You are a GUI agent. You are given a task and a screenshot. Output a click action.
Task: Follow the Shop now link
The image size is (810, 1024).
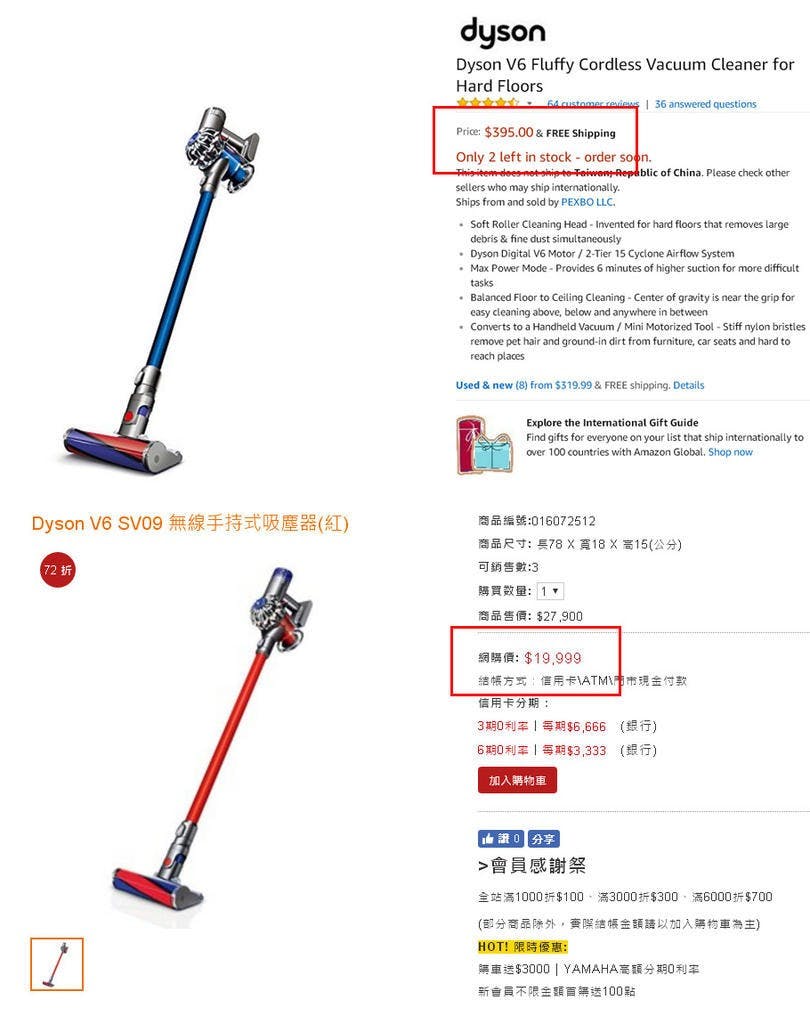coord(730,452)
